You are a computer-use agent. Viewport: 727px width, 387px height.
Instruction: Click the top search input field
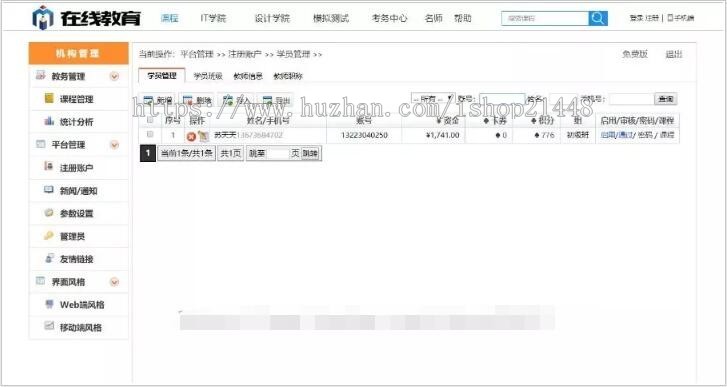click(545, 19)
